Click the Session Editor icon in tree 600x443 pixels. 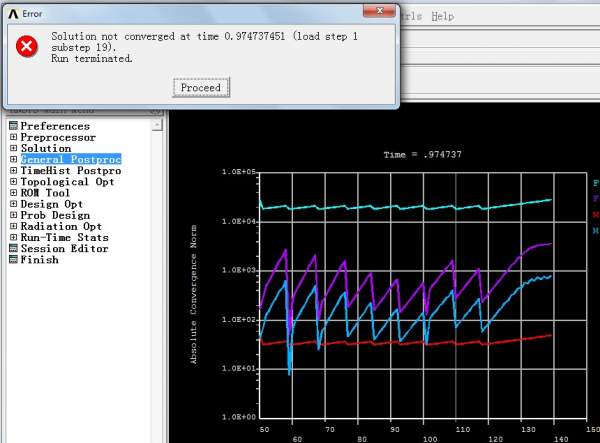point(13,248)
